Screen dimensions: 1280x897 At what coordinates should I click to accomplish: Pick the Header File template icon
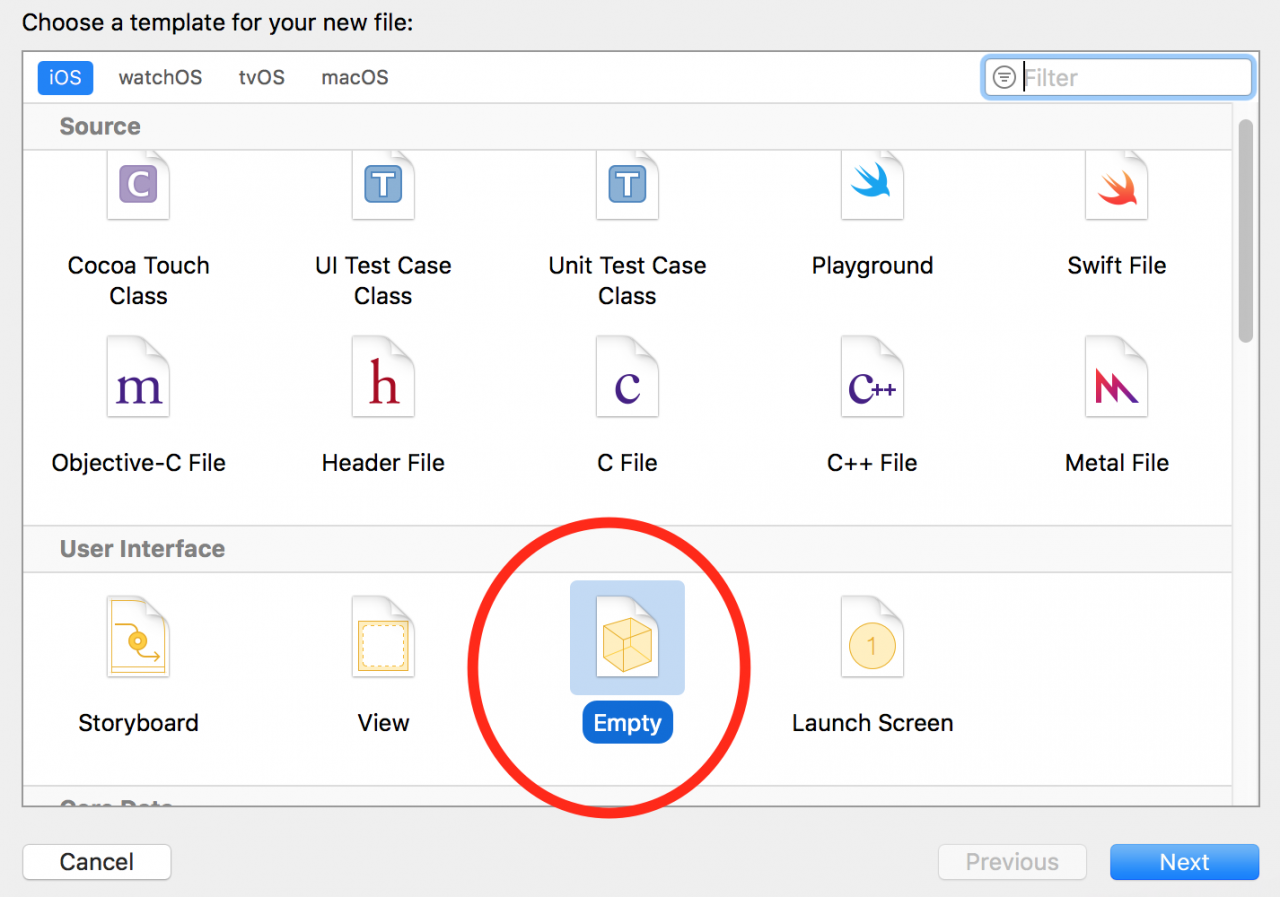tap(383, 376)
